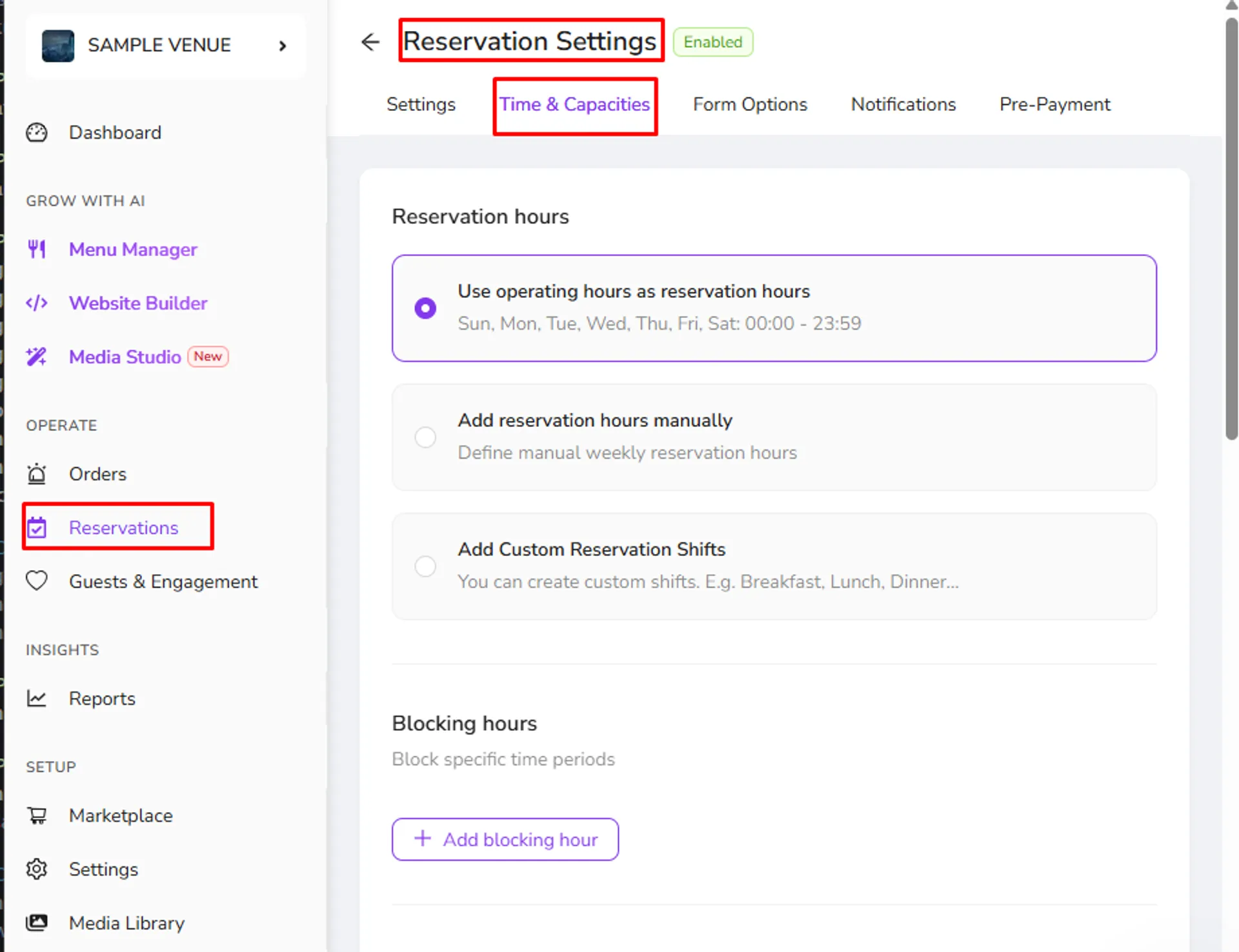Click 'Define manual weekly reservation hours' text
The image size is (1239, 952).
[x=627, y=453]
